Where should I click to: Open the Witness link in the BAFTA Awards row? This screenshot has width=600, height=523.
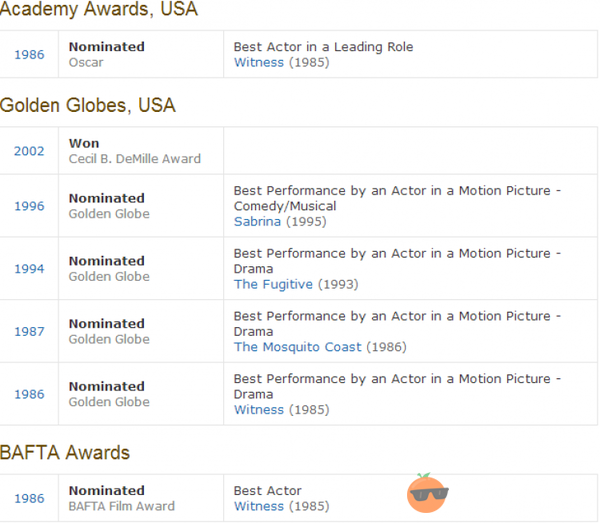click(259, 506)
